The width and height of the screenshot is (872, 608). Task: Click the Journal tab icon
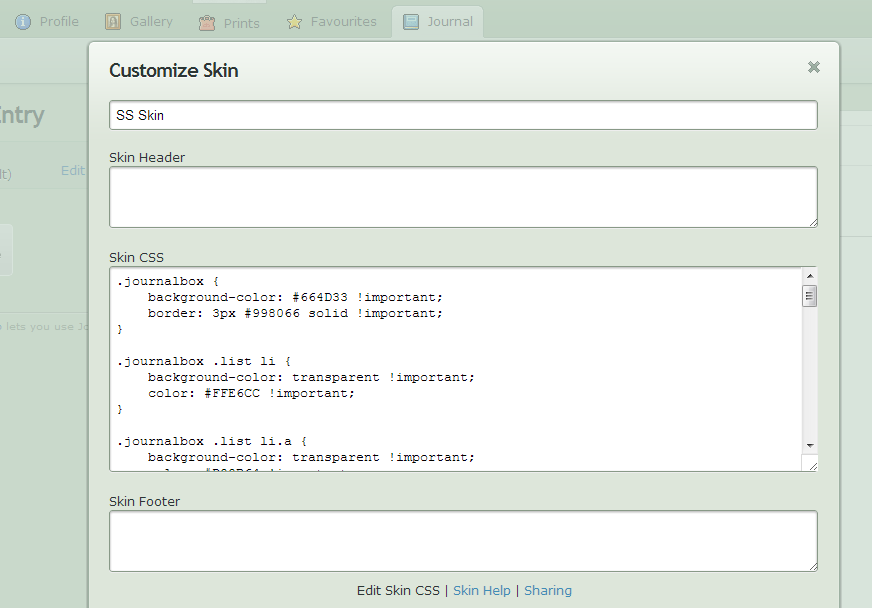point(411,21)
